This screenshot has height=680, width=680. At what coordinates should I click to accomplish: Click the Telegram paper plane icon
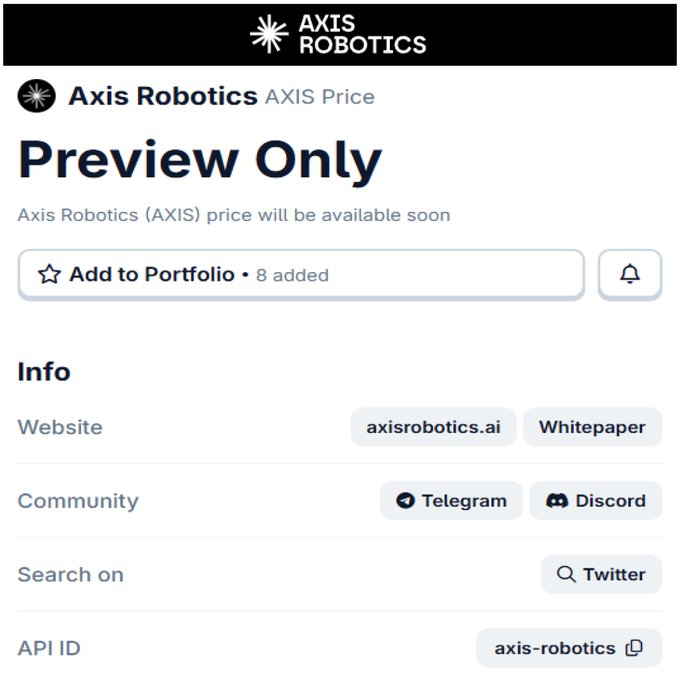pyautogui.click(x=405, y=500)
